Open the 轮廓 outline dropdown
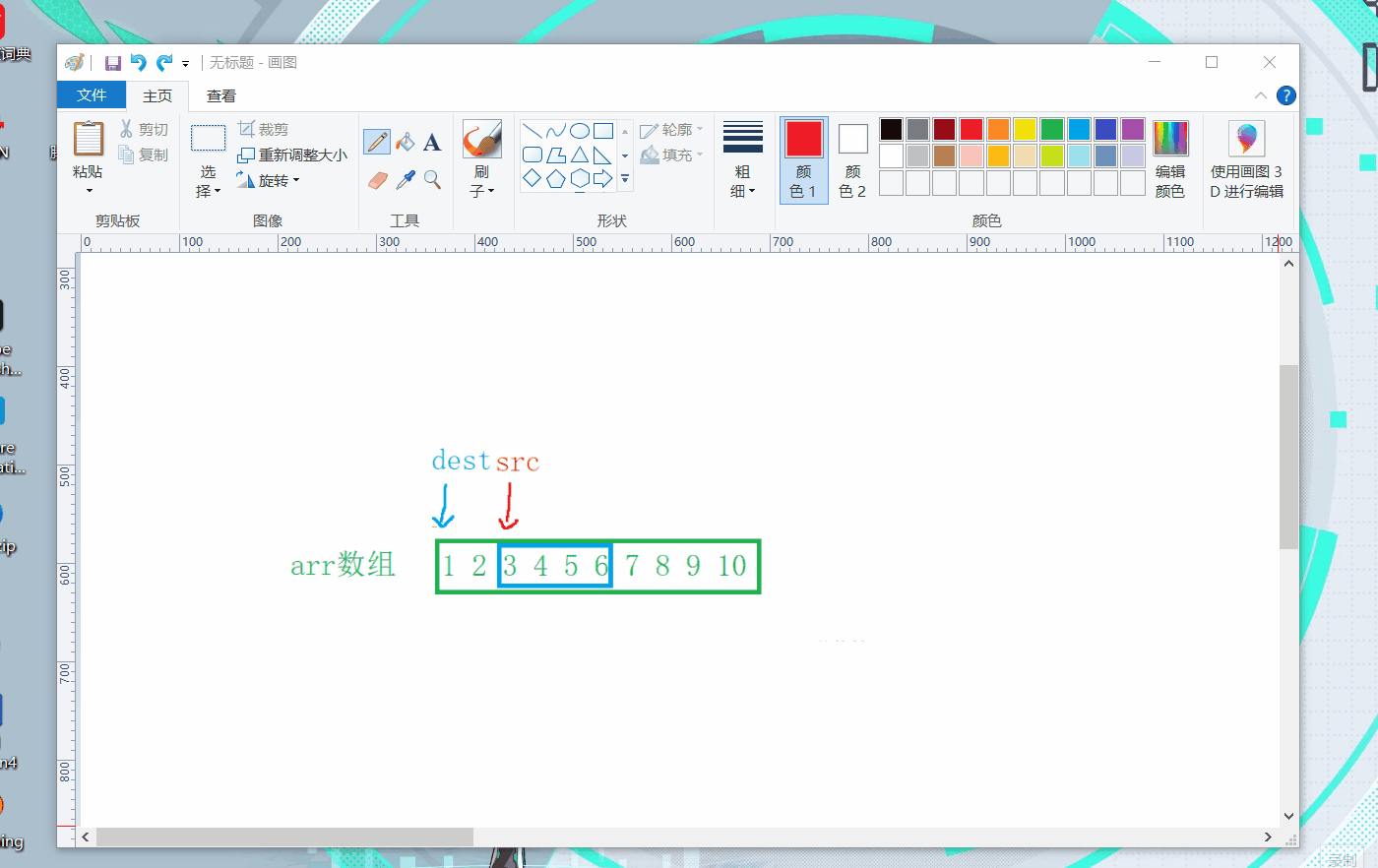This screenshot has height=868, width=1378. pyautogui.click(x=672, y=130)
